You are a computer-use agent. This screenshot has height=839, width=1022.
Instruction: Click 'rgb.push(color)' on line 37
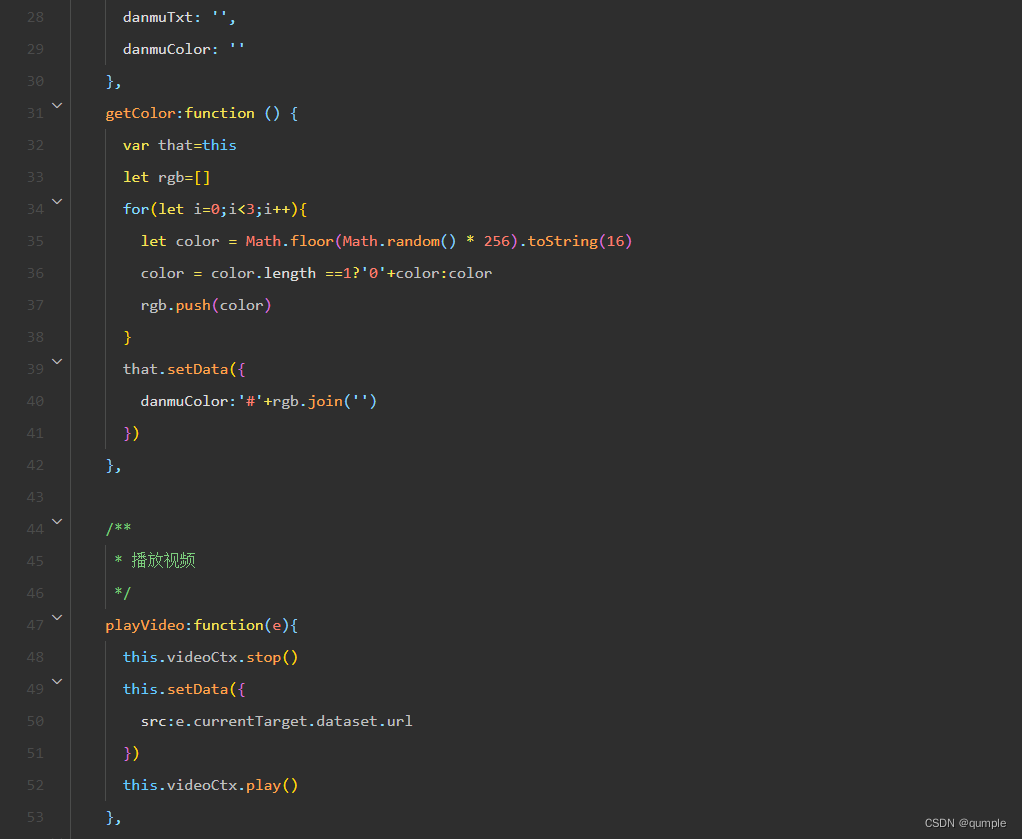coord(206,305)
